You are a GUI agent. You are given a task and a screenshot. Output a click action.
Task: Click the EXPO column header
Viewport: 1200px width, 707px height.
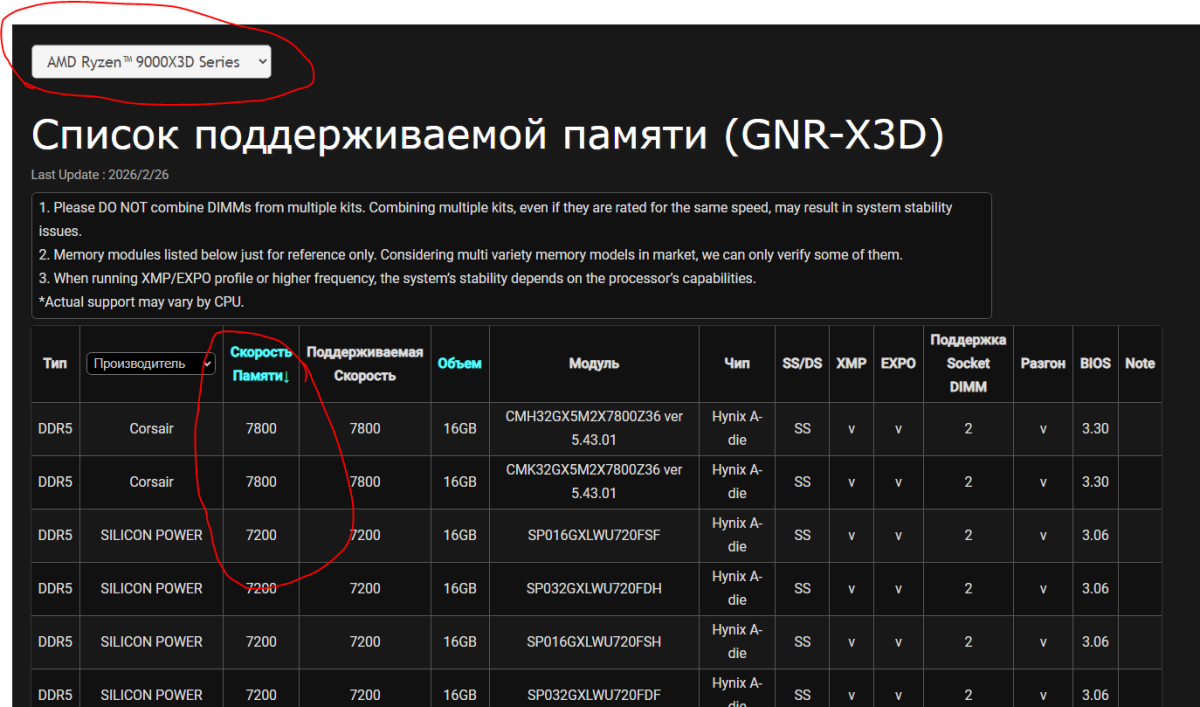898,363
